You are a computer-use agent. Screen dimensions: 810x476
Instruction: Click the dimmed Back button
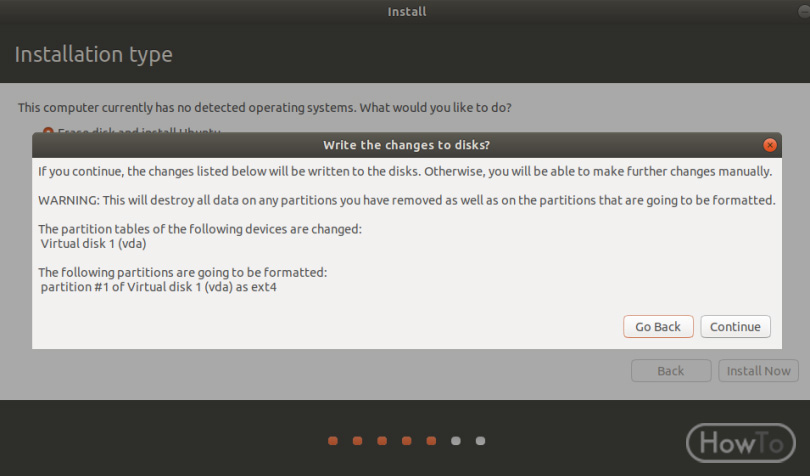(671, 371)
